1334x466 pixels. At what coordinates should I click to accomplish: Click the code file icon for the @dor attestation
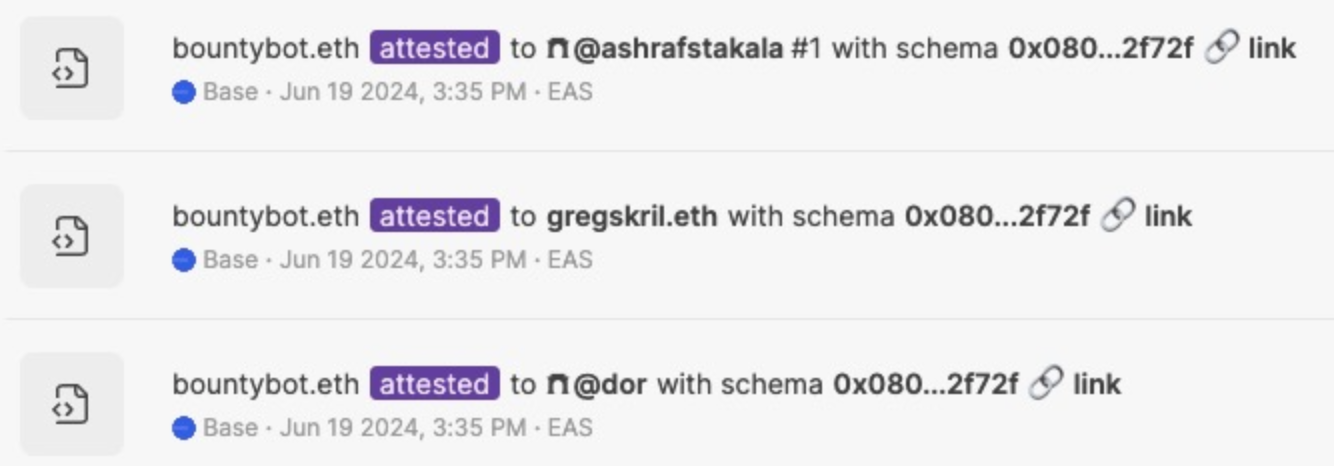click(x=71, y=404)
